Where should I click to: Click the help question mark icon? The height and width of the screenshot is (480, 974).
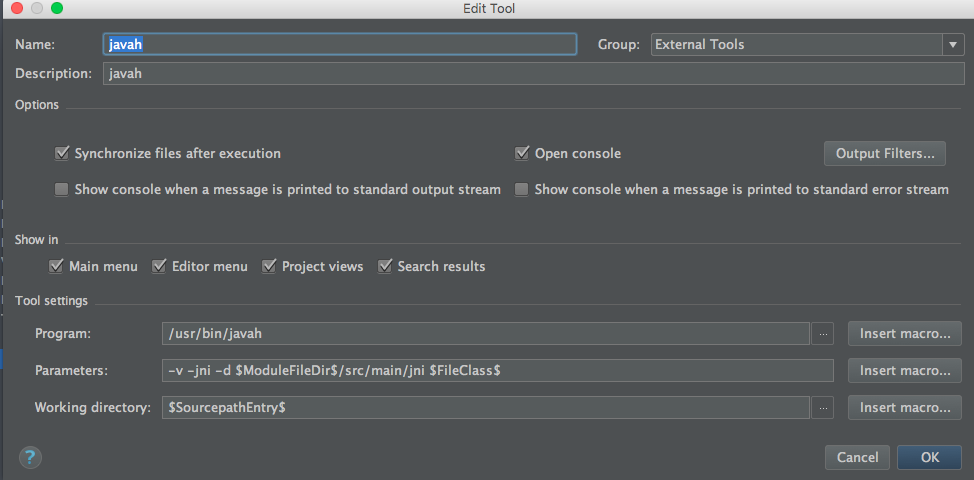(x=28, y=457)
